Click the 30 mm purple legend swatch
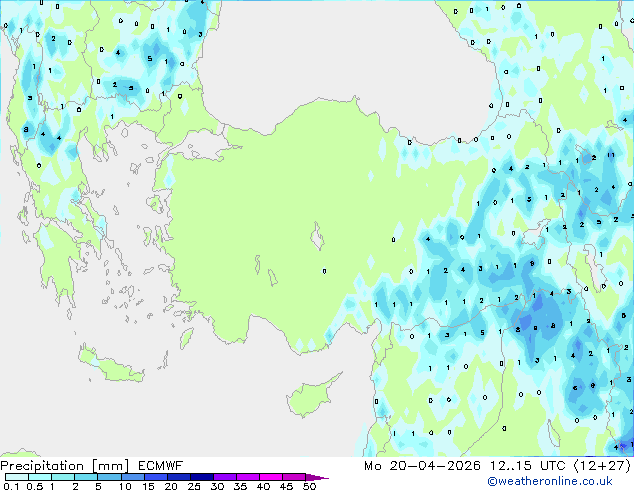The width and height of the screenshot is (634, 490). tap(224, 477)
